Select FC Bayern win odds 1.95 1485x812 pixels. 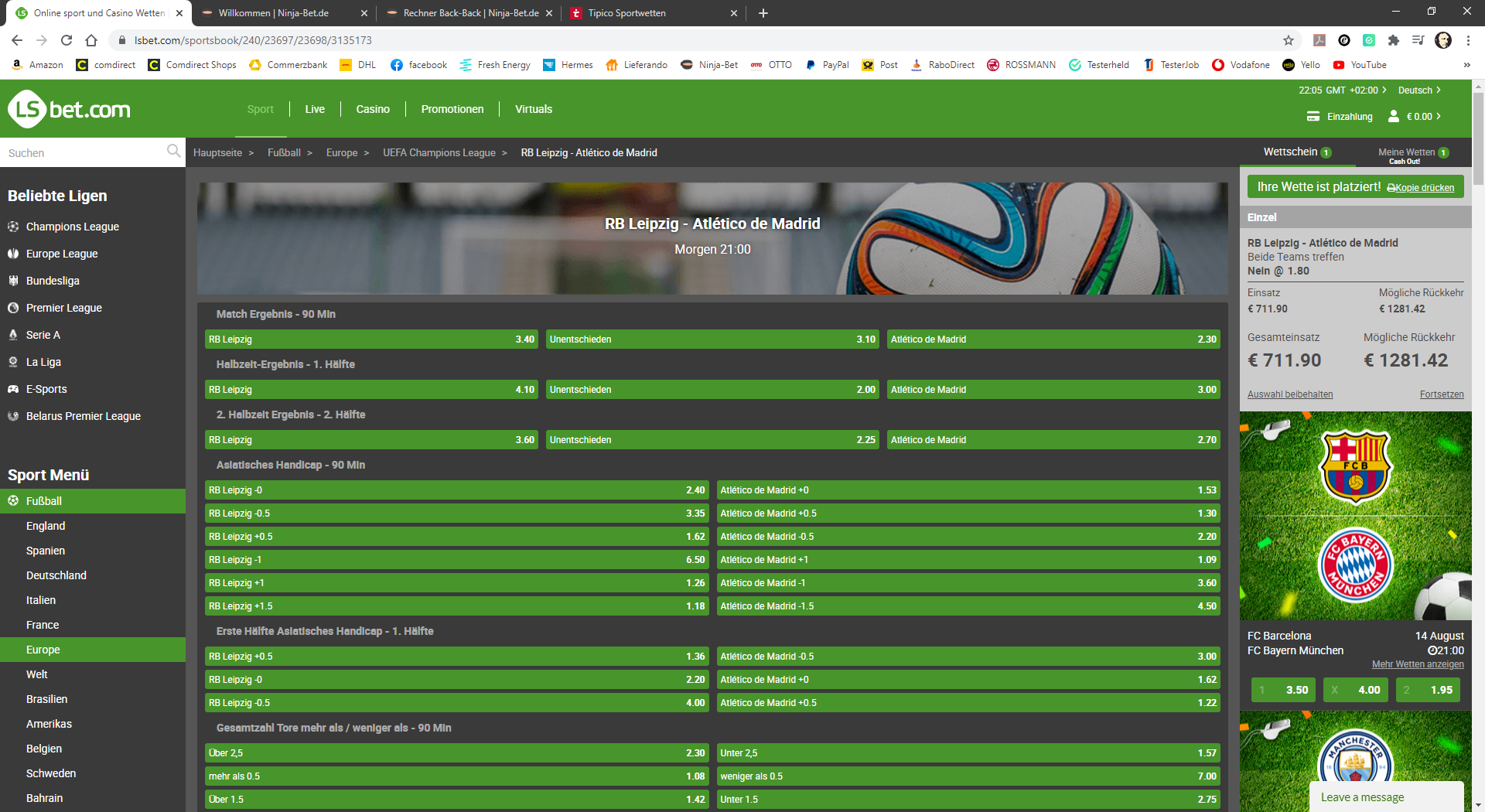[1428, 690]
